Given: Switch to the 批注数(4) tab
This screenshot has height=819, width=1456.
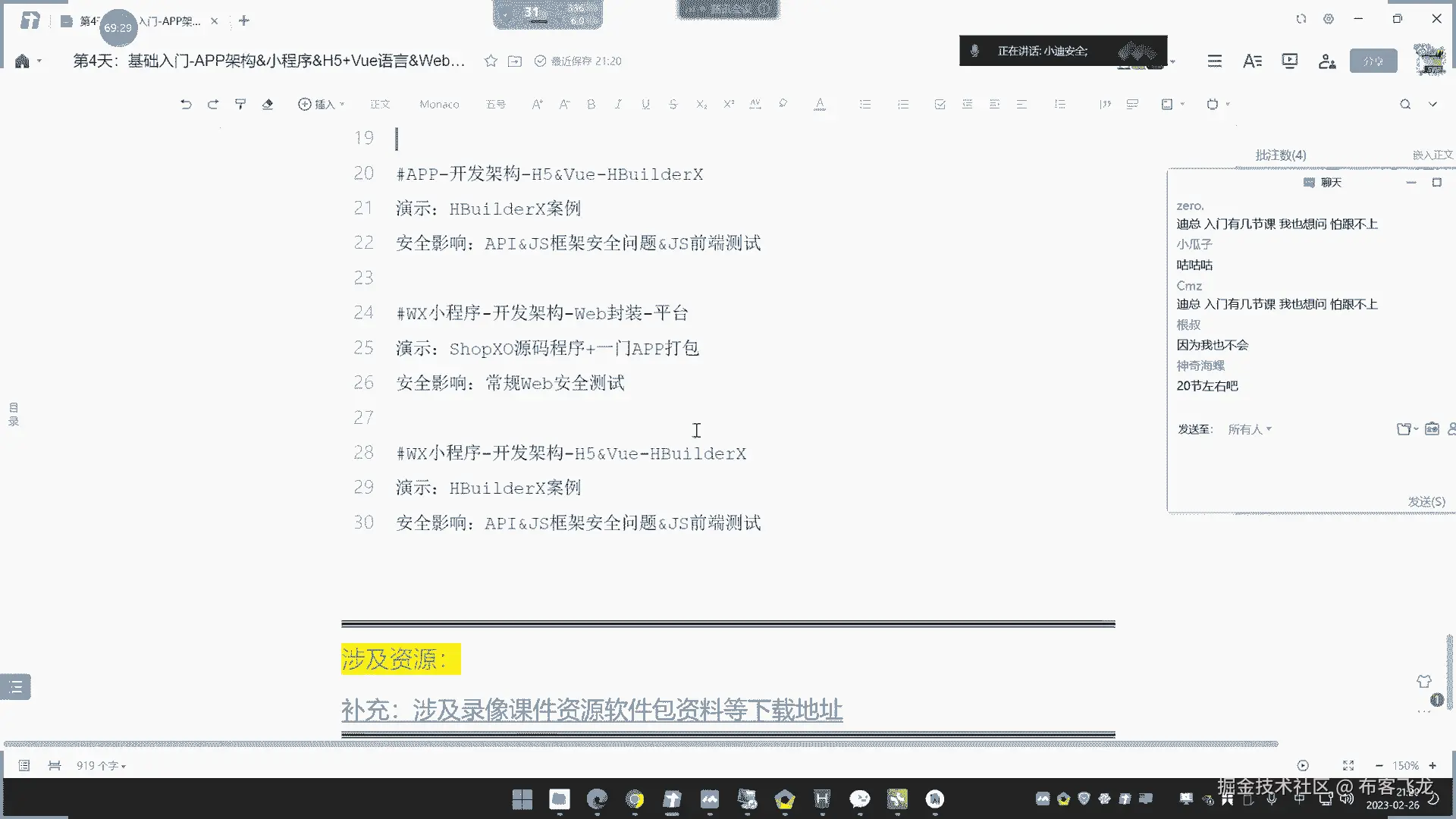Looking at the screenshot, I should [x=1280, y=155].
